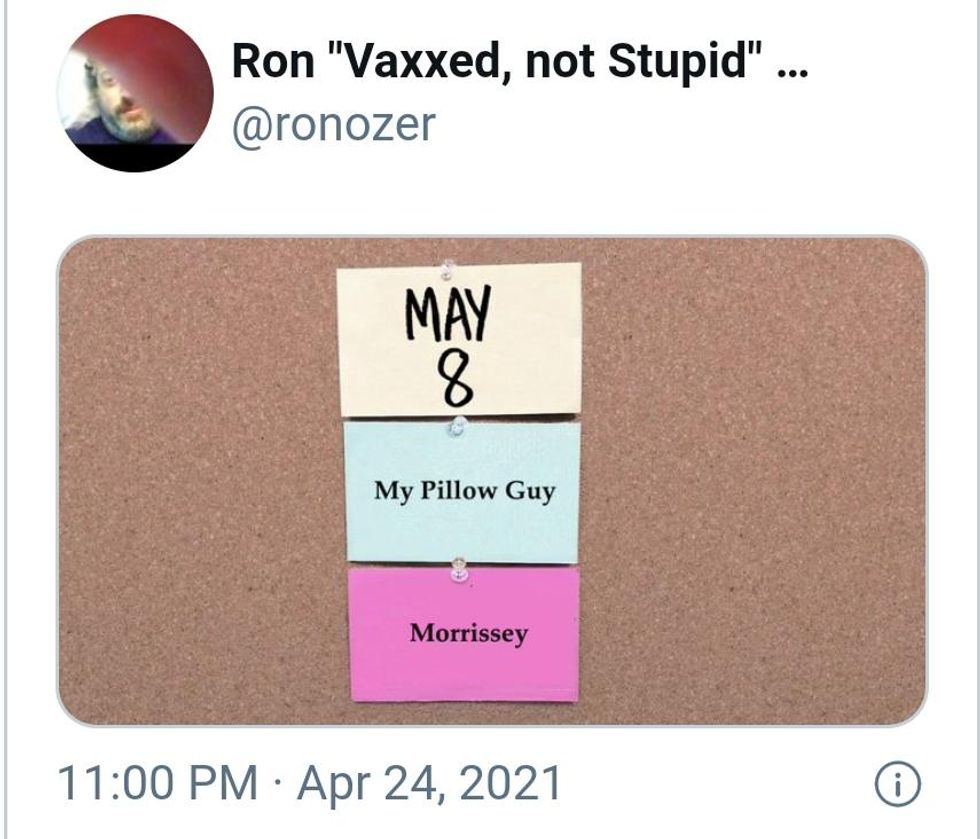Open Ron's profile picture avatar
Viewport: 980px width, 839px height.
(135, 92)
